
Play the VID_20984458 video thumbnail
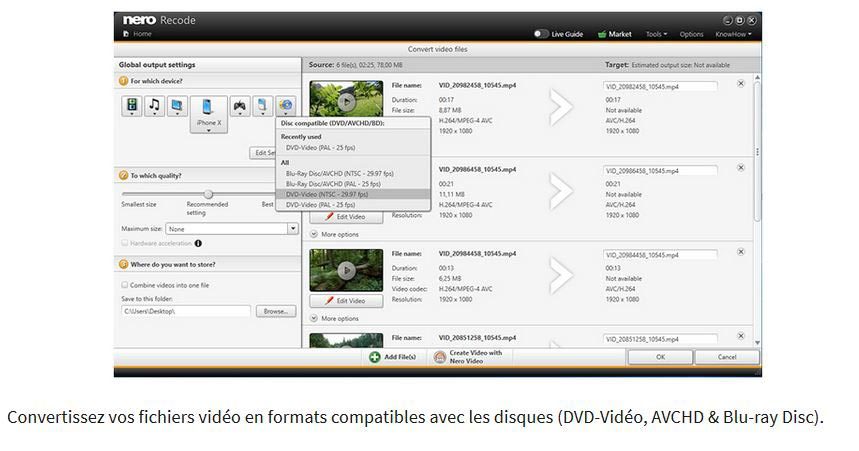(346, 270)
